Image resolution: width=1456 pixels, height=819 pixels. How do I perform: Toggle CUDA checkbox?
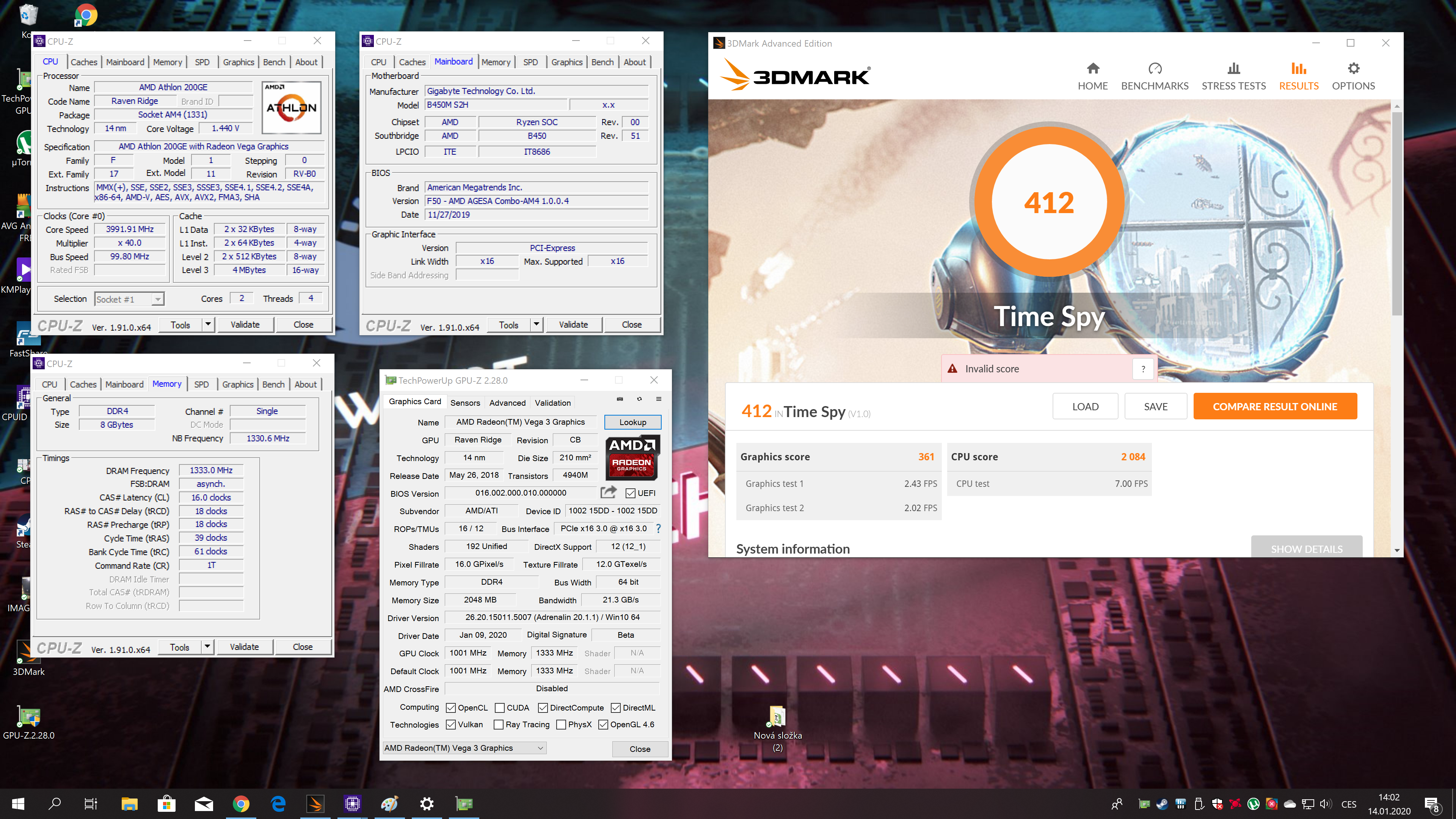click(x=500, y=708)
